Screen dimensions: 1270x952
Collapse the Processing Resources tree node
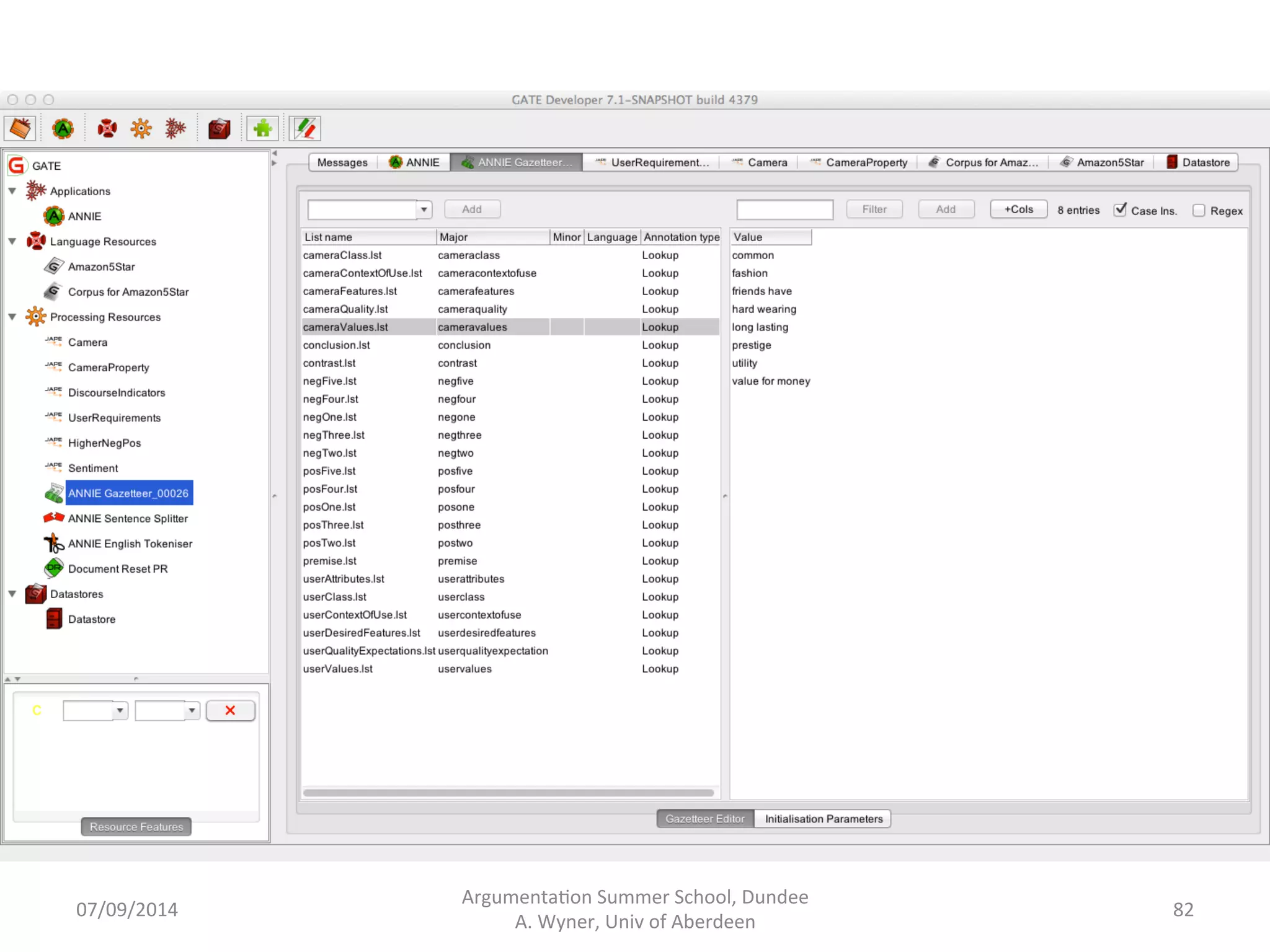pyautogui.click(x=12, y=317)
